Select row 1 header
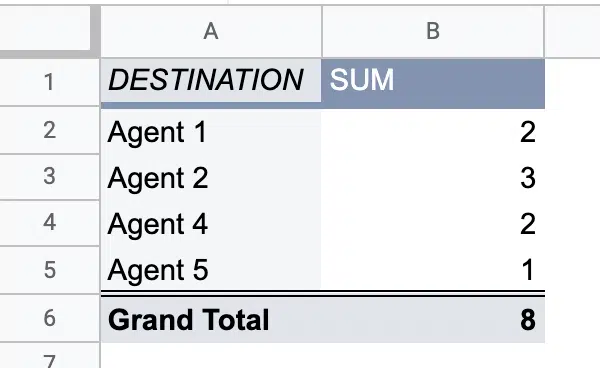 click(x=49, y=82)
